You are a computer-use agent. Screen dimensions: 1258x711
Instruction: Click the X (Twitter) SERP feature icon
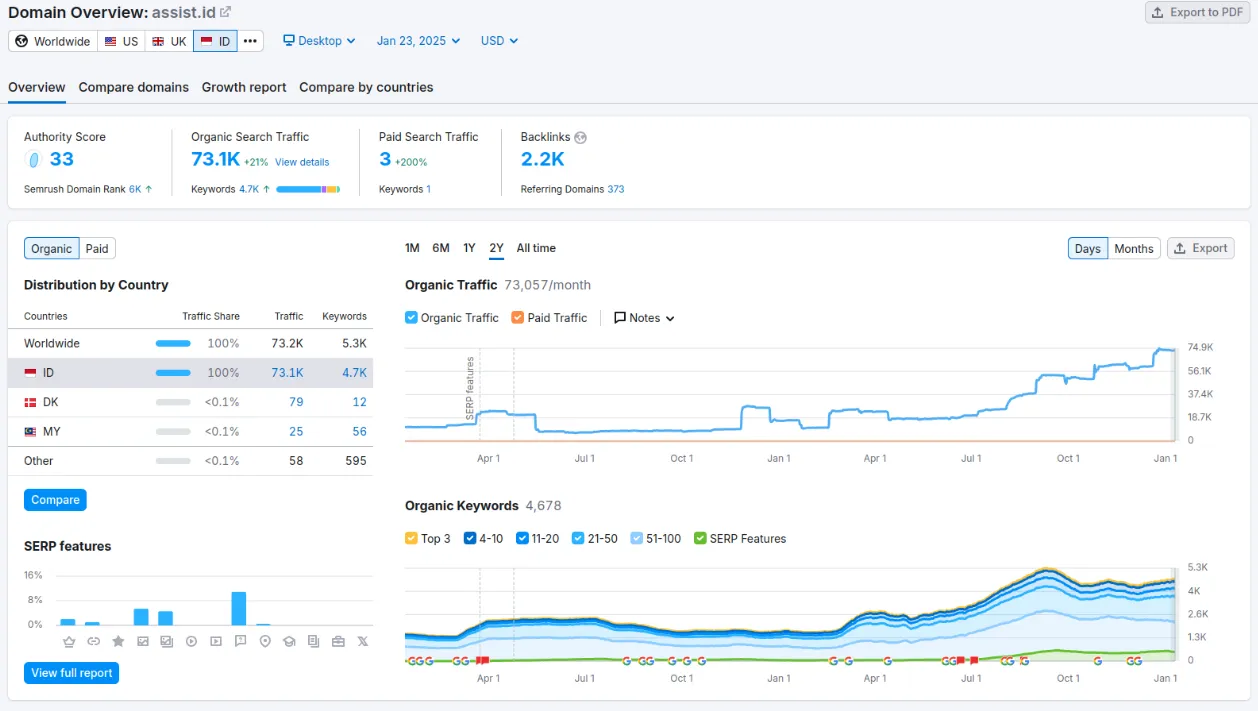coord(362,641)
